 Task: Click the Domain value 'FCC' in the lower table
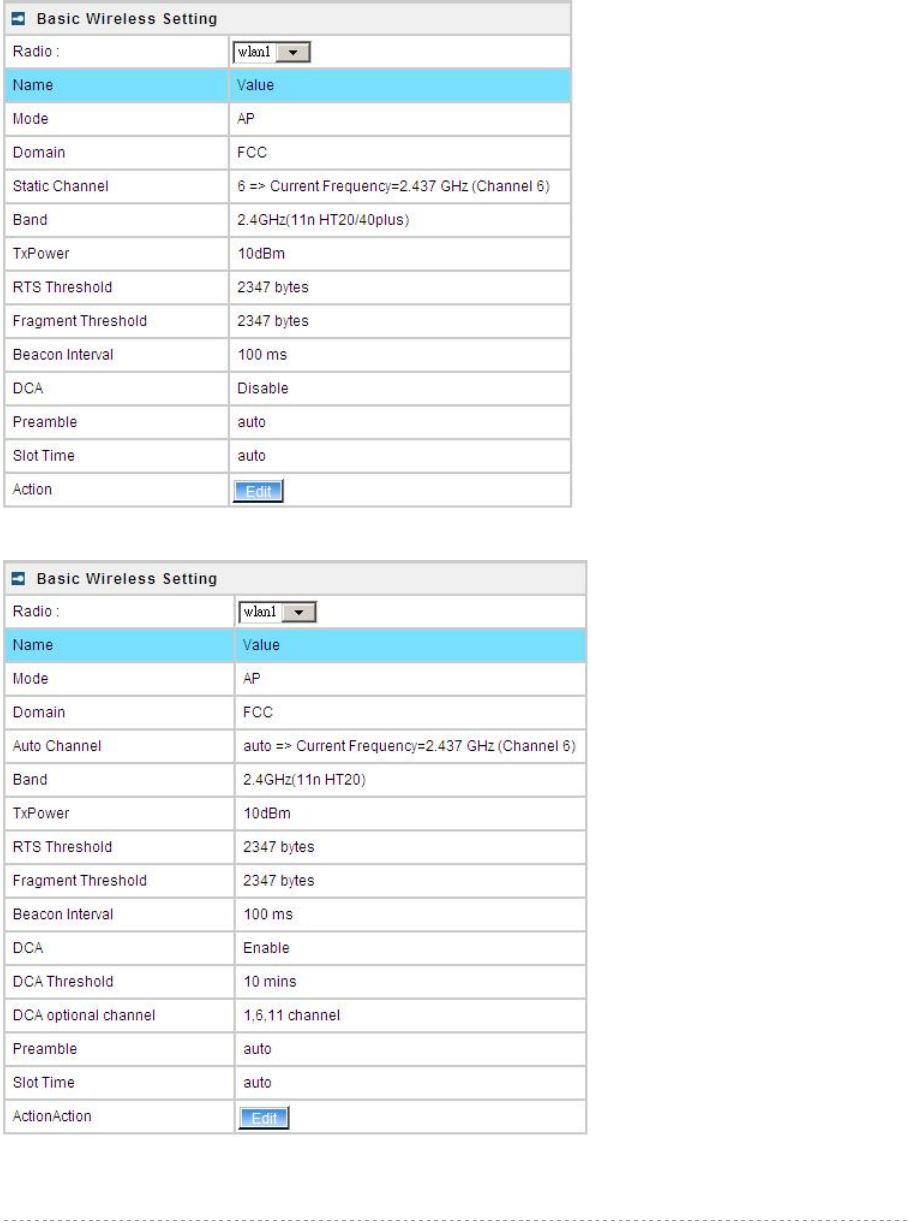[256, 713]
